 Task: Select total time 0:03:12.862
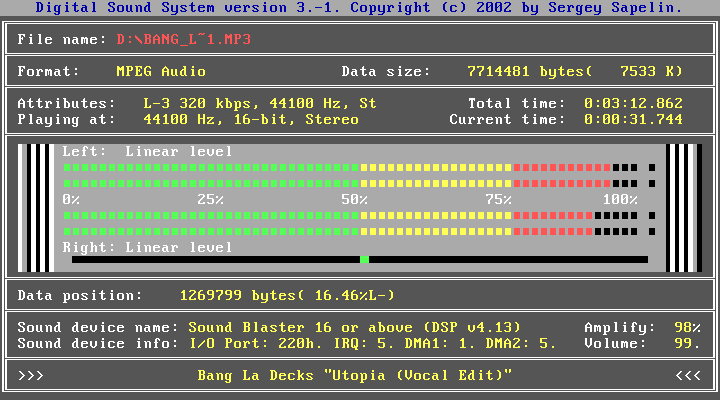point(633,103)
